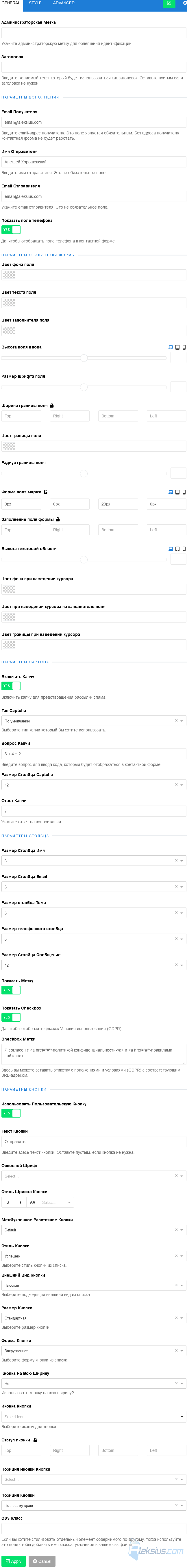Click the lock icon beside Отступ иконки
Viewport: 187px width, 1568px height.
coord(35,1440)
